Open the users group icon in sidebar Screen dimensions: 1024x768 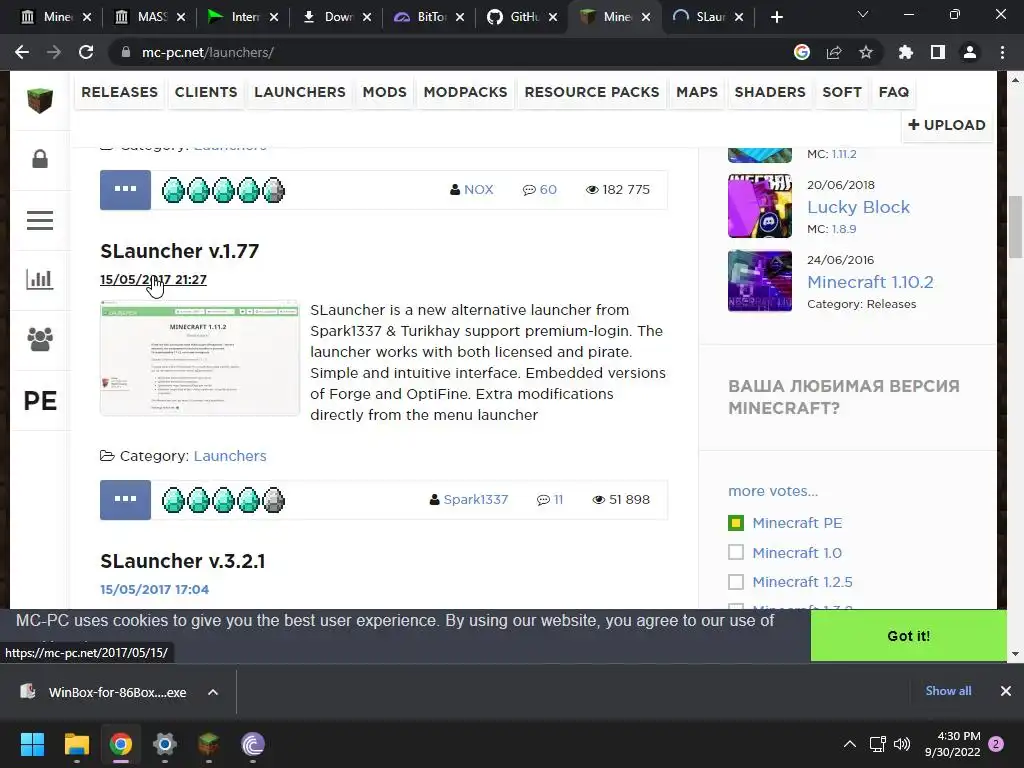[40, 339]
